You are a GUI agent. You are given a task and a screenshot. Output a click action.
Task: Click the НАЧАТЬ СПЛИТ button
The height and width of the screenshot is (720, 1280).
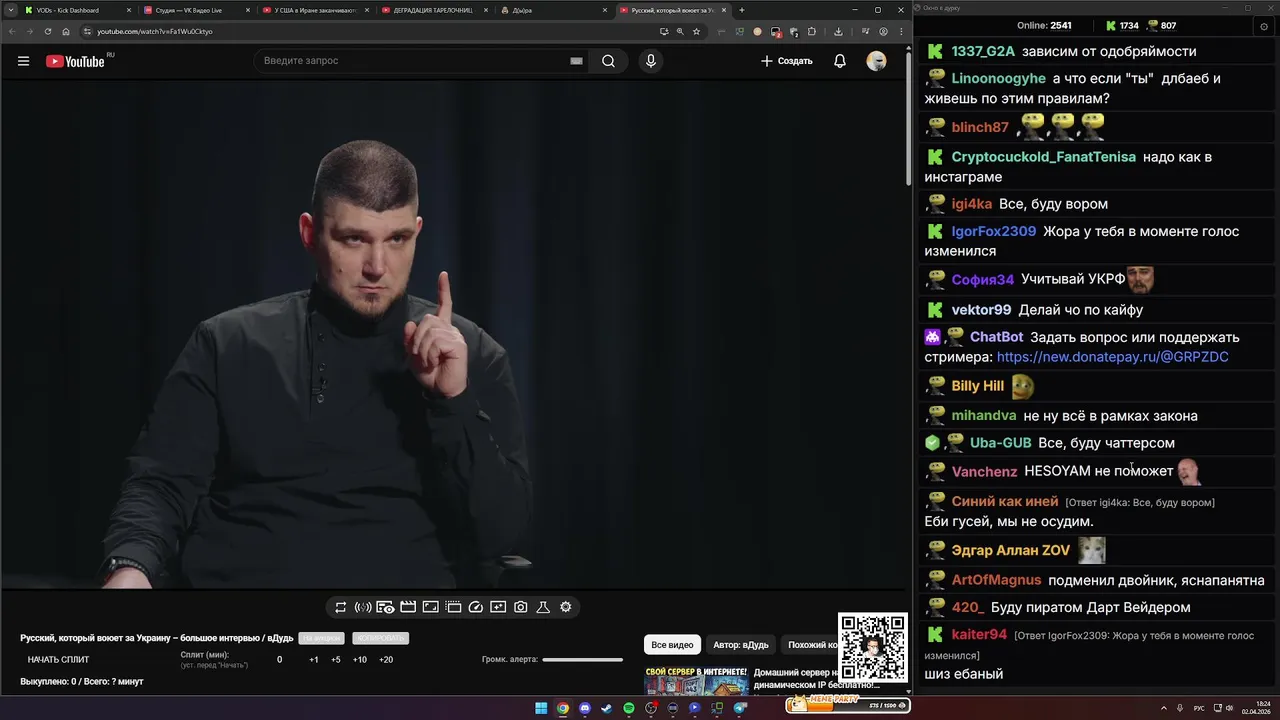(x=58, y=660)
